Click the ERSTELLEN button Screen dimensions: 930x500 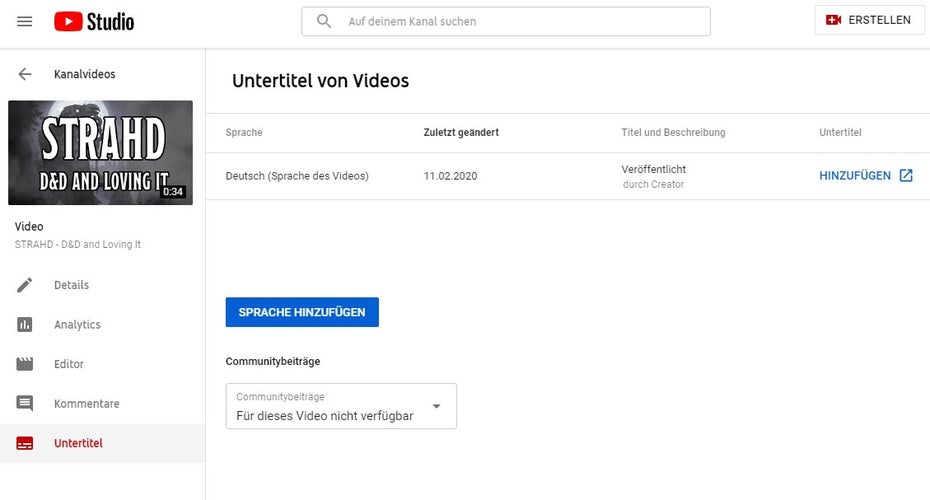[x=869, y=20]
